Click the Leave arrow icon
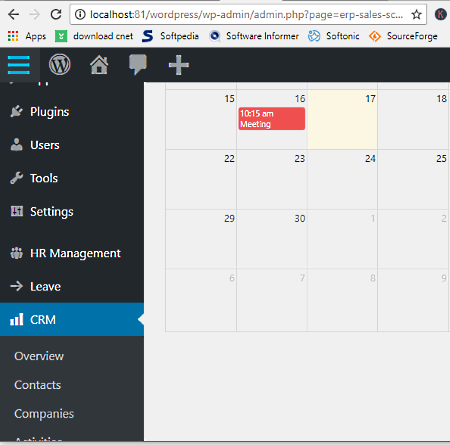Image resolution: width=450 pixels, height=445 pixels. pyautogui.click(x=17, y=286)
